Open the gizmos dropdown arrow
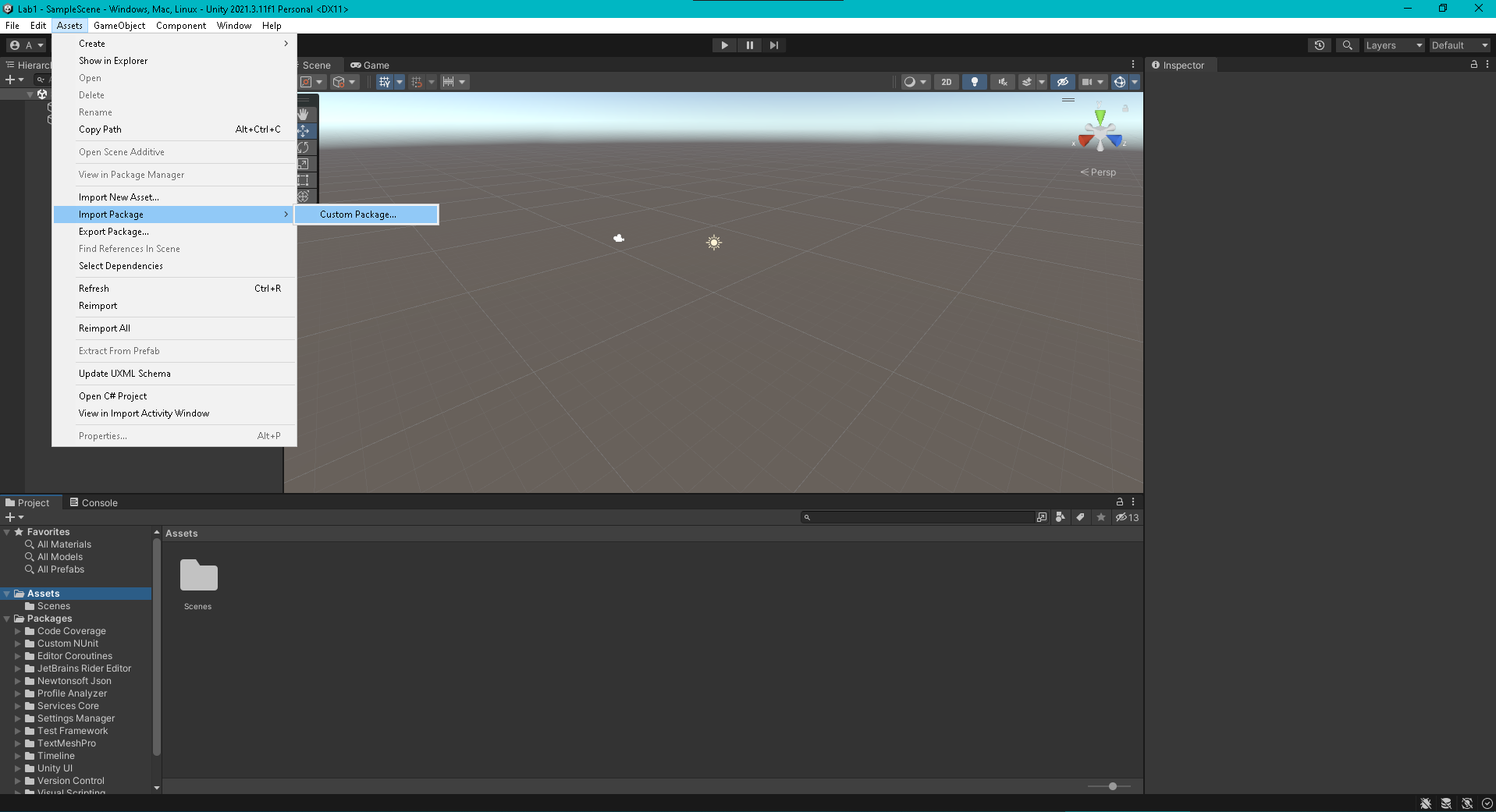The width and height of the screenshot is (1496, 812). [x=1135, y=82]
